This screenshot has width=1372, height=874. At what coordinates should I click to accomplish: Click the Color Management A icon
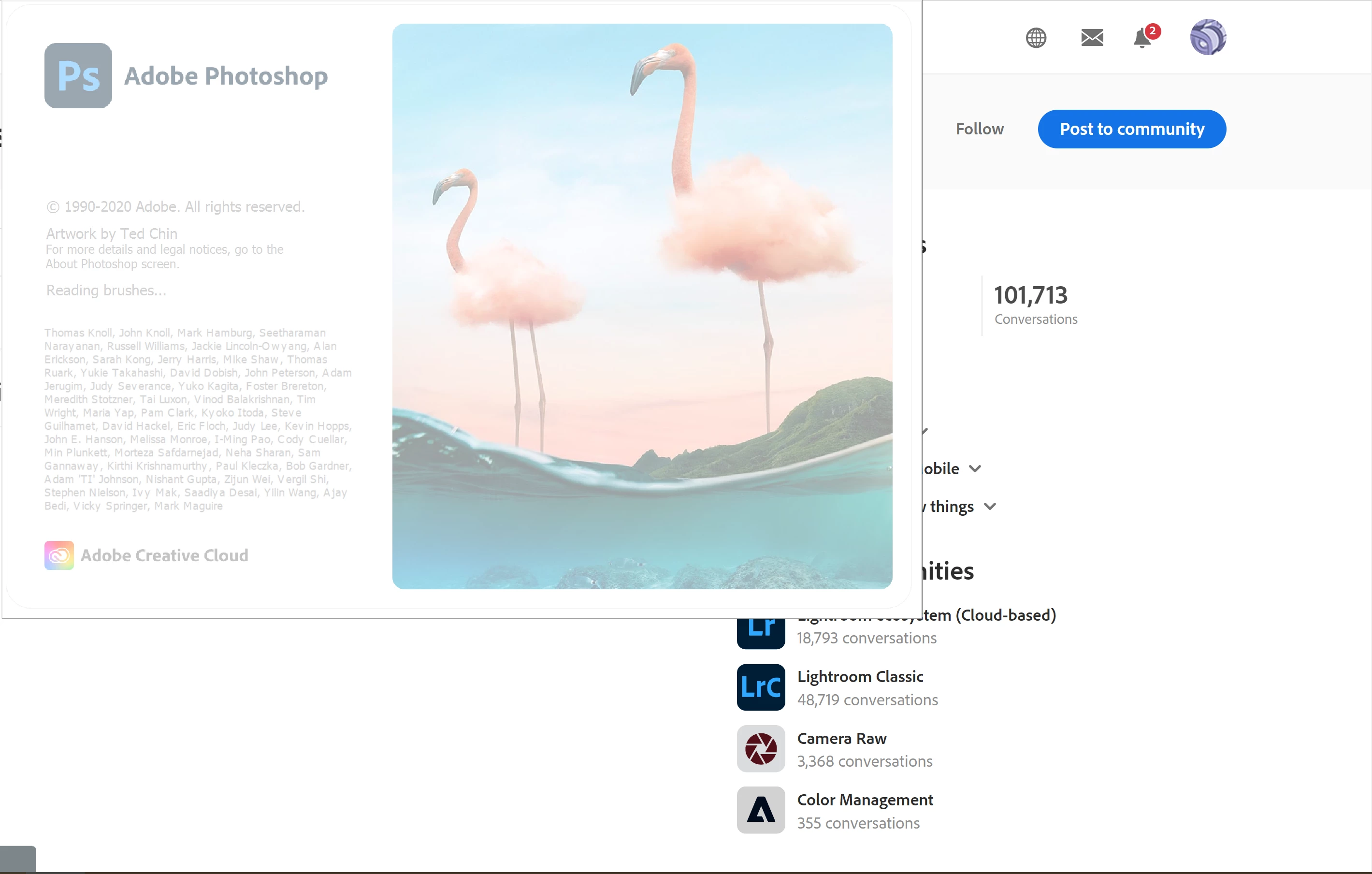761,810
